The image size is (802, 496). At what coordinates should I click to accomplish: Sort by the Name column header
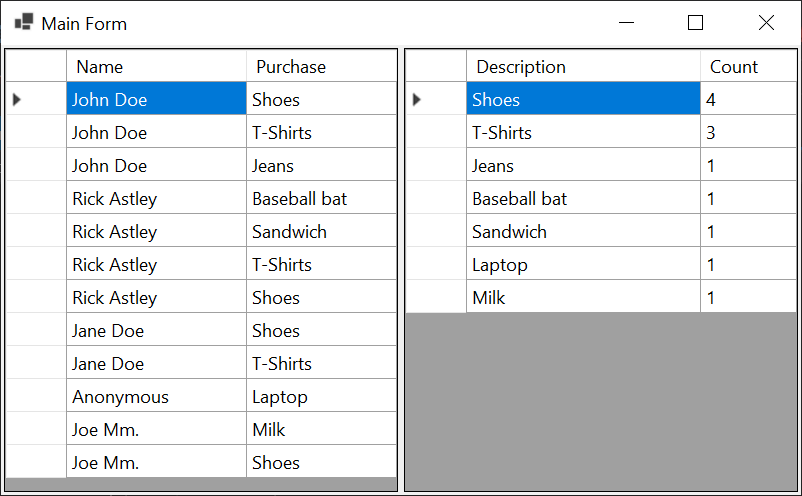[157, 66]
